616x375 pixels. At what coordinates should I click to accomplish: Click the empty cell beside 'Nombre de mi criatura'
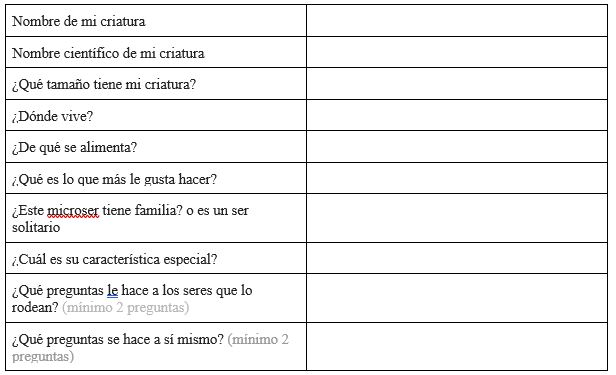point(457,20)
